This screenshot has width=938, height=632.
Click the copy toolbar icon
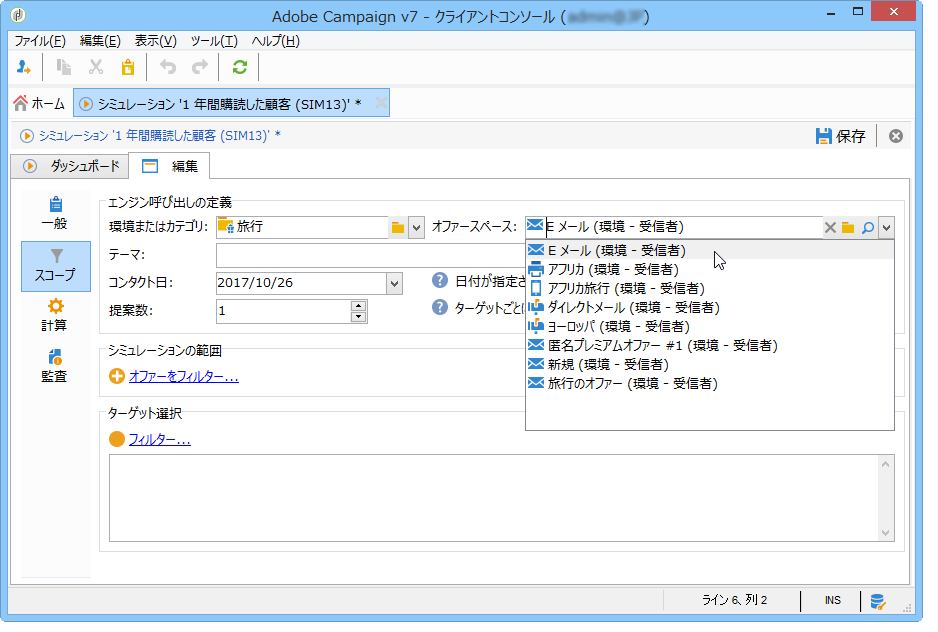(63, 67)
